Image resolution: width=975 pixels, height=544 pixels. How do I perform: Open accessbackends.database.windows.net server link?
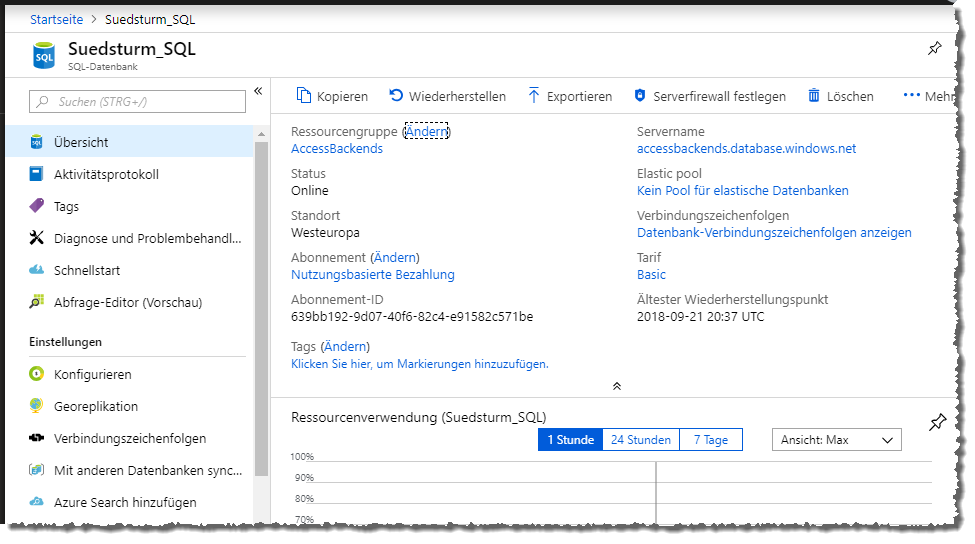746,149
